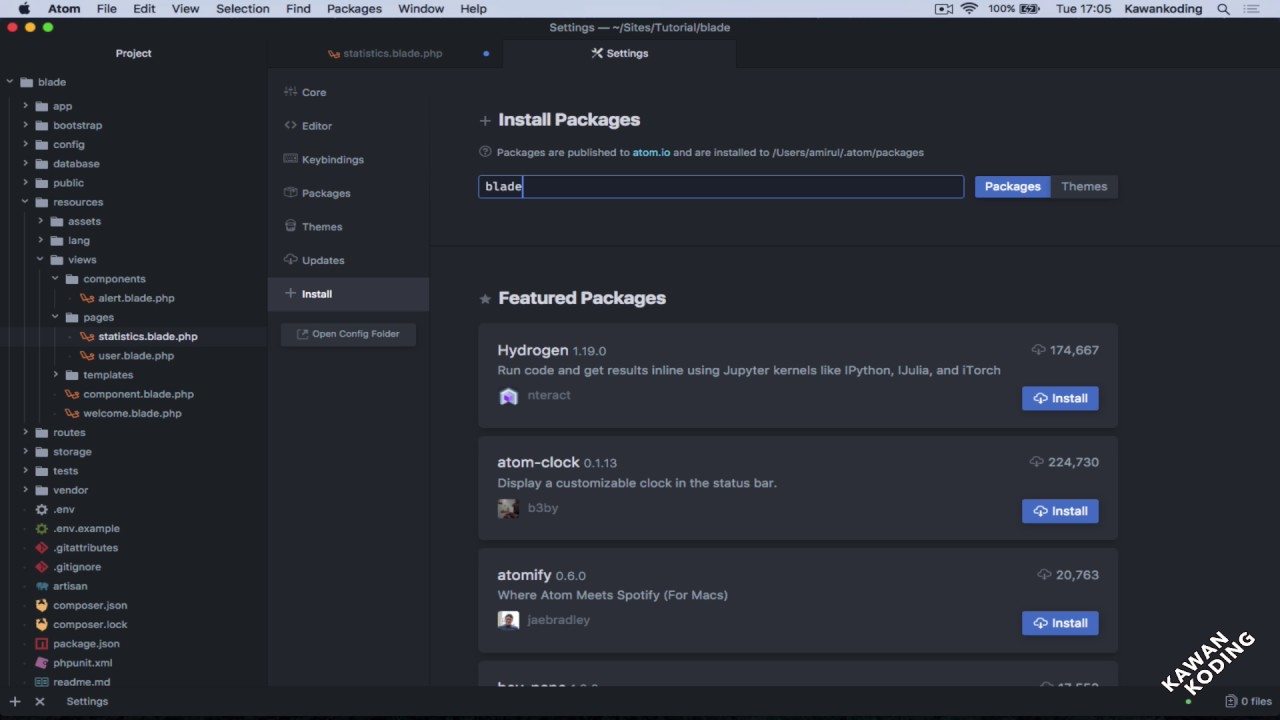The height and width of the screenshot is (720, 1280).
Task: Expand the config folder
Action: point(25,144)
